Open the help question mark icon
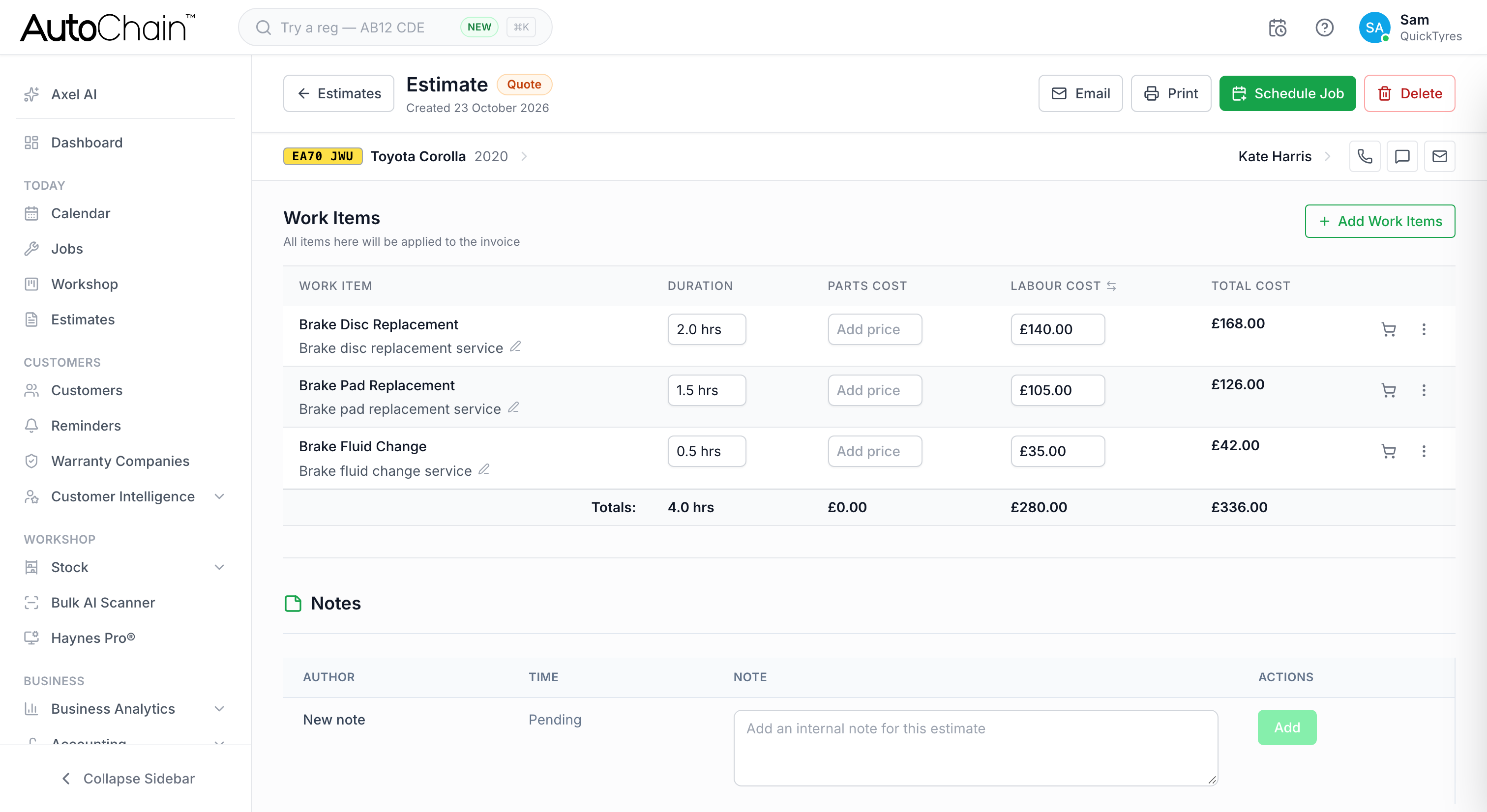 1325,28
